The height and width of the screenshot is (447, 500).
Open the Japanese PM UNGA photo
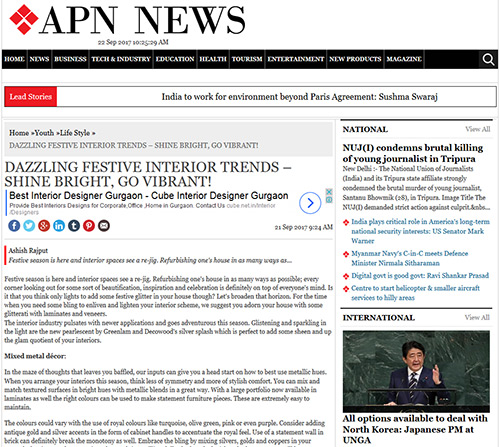(x=416, y=372)
